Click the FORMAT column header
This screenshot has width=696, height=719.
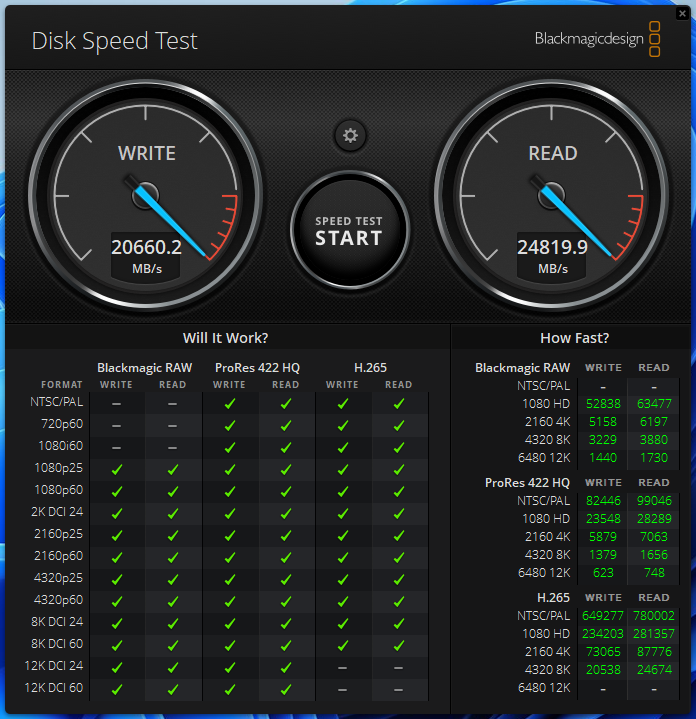click(62, 385)
